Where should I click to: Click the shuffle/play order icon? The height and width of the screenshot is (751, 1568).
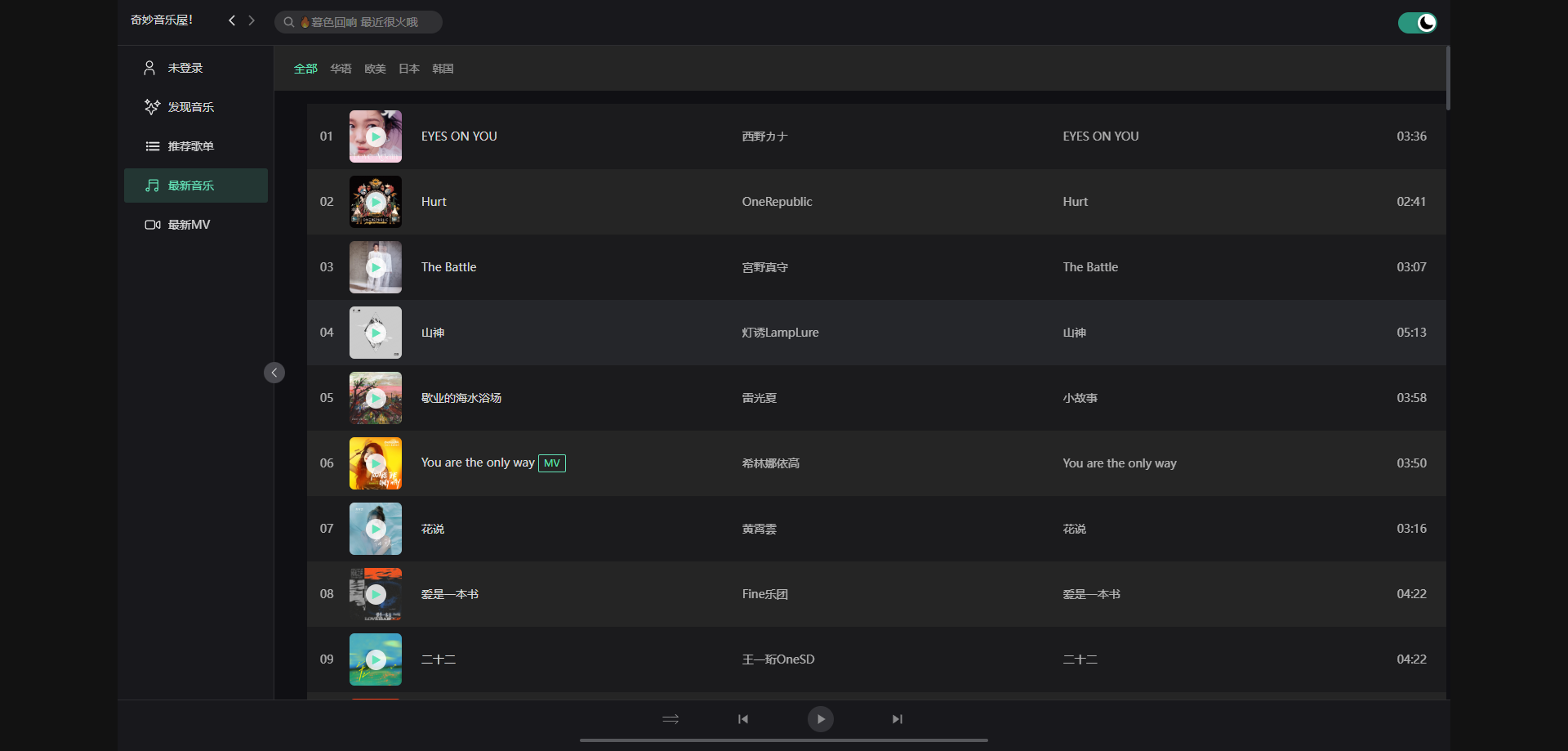coord(670,719)
